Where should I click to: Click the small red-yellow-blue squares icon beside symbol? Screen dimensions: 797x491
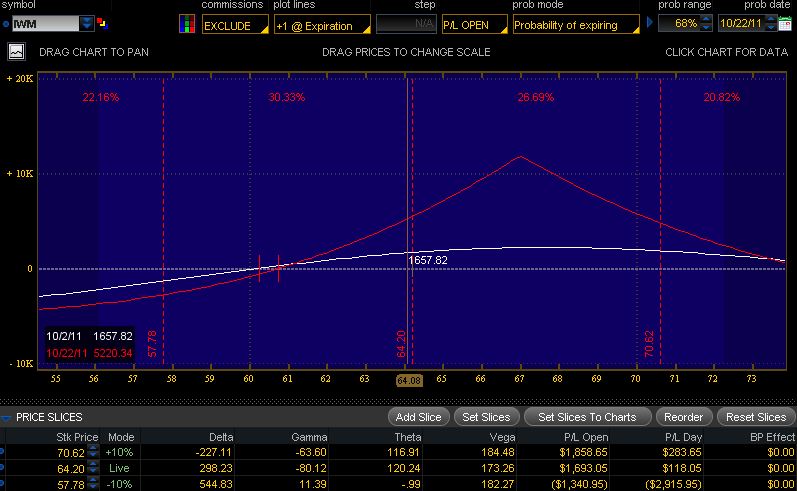pos(102,23)
